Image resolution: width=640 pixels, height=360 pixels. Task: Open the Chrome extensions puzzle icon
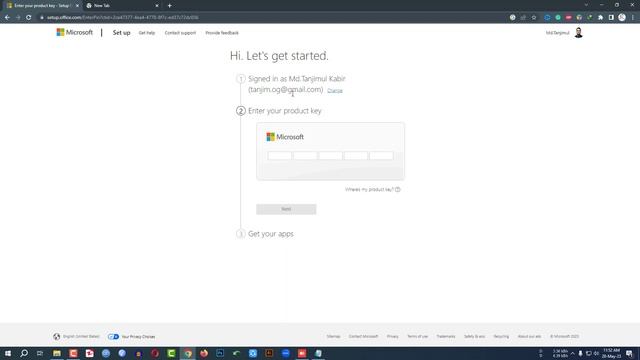click(x=600, y=18)
